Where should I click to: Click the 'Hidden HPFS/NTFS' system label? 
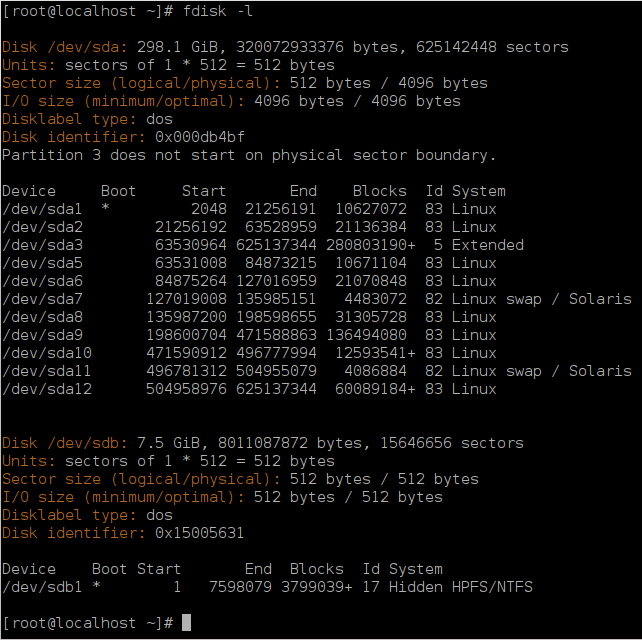(461, 587)
